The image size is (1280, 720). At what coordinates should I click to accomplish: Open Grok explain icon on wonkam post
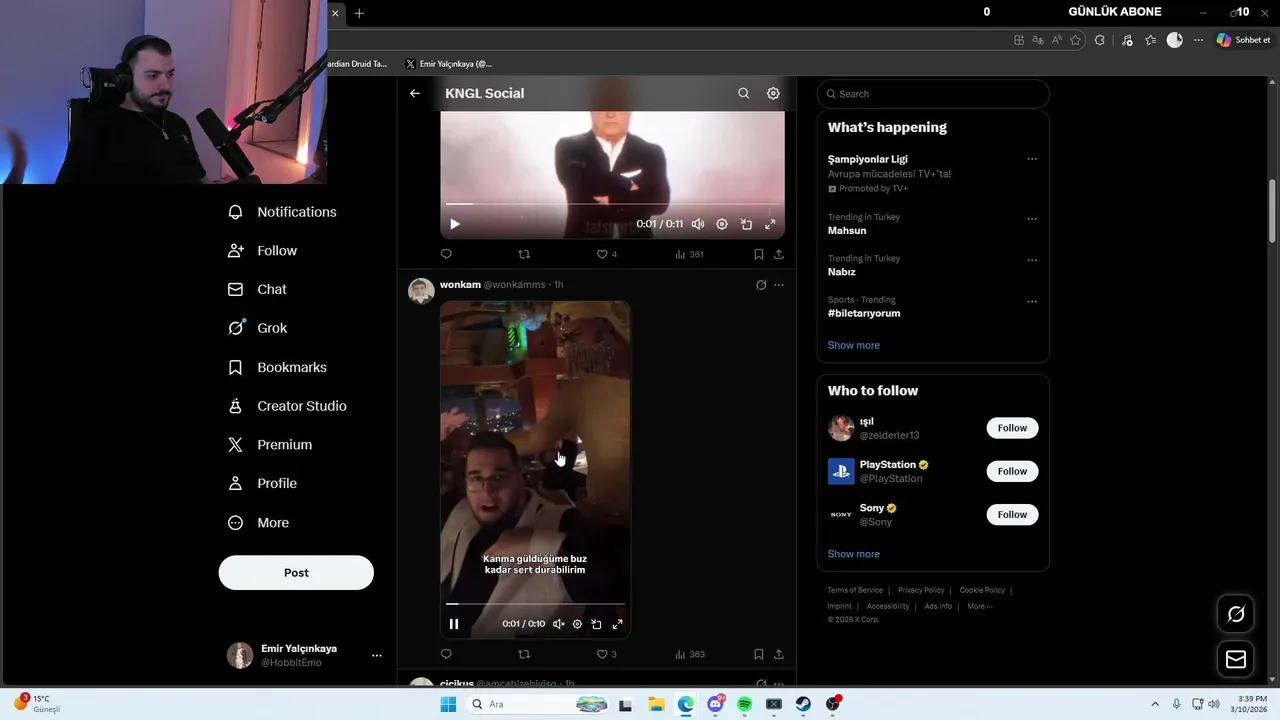tap(761, 285)
